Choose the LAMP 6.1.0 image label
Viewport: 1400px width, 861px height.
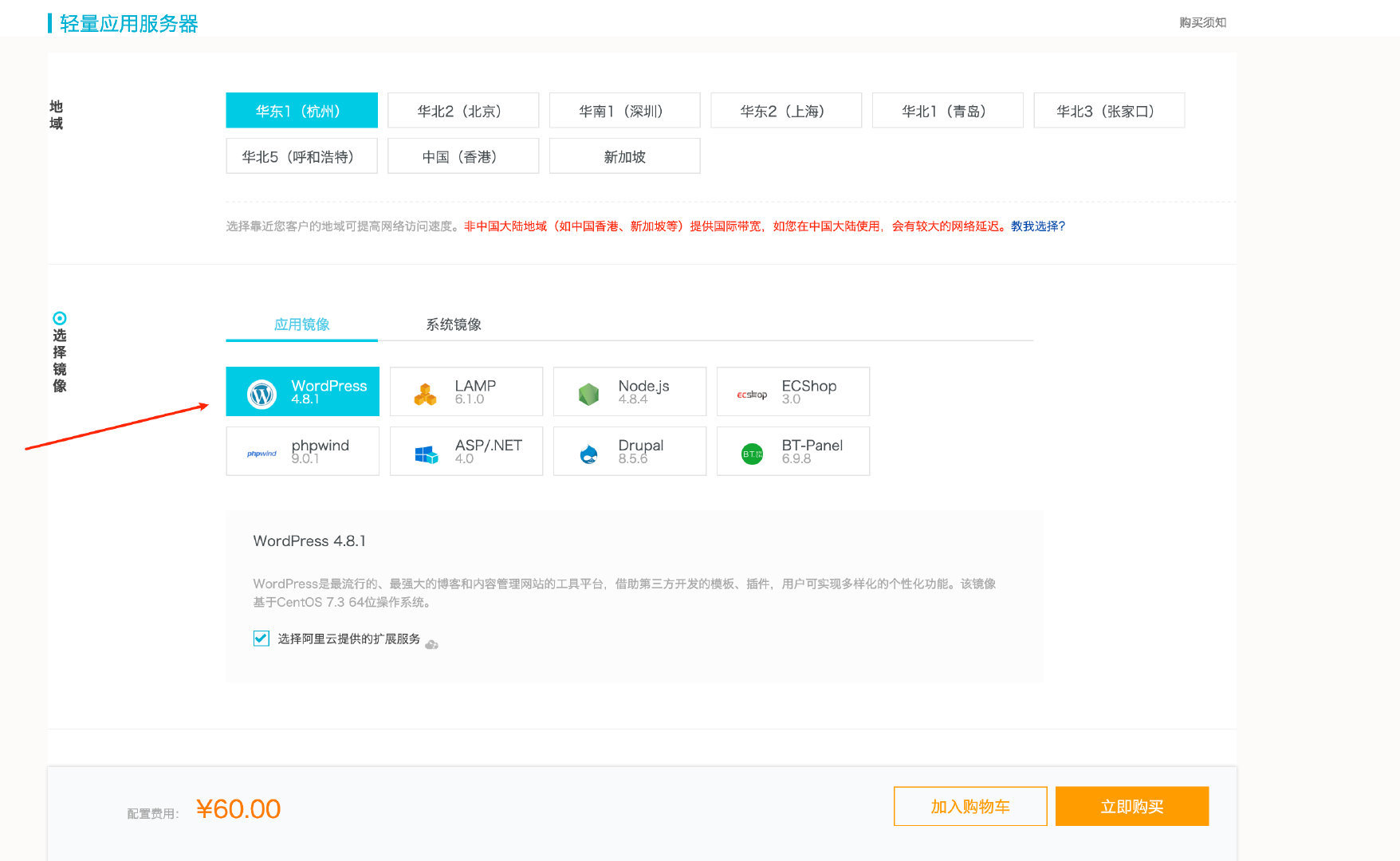pyautogui.click(x=475, y=391)
